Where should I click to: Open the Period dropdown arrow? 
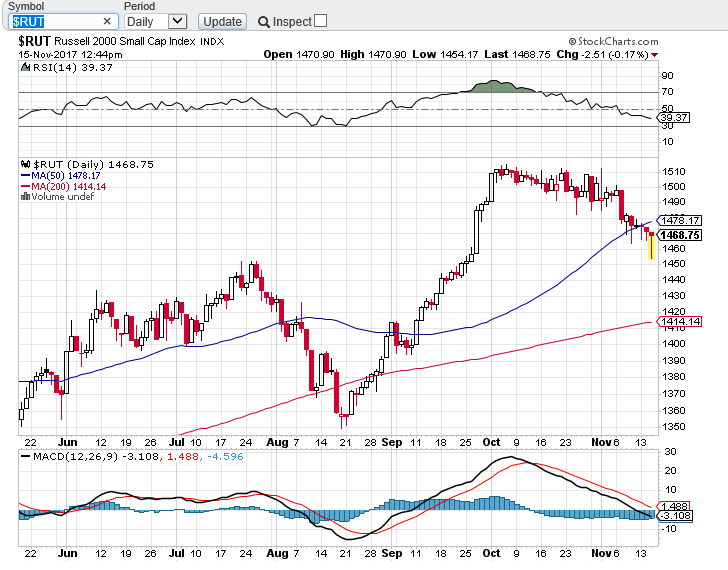tap(177, 21)
